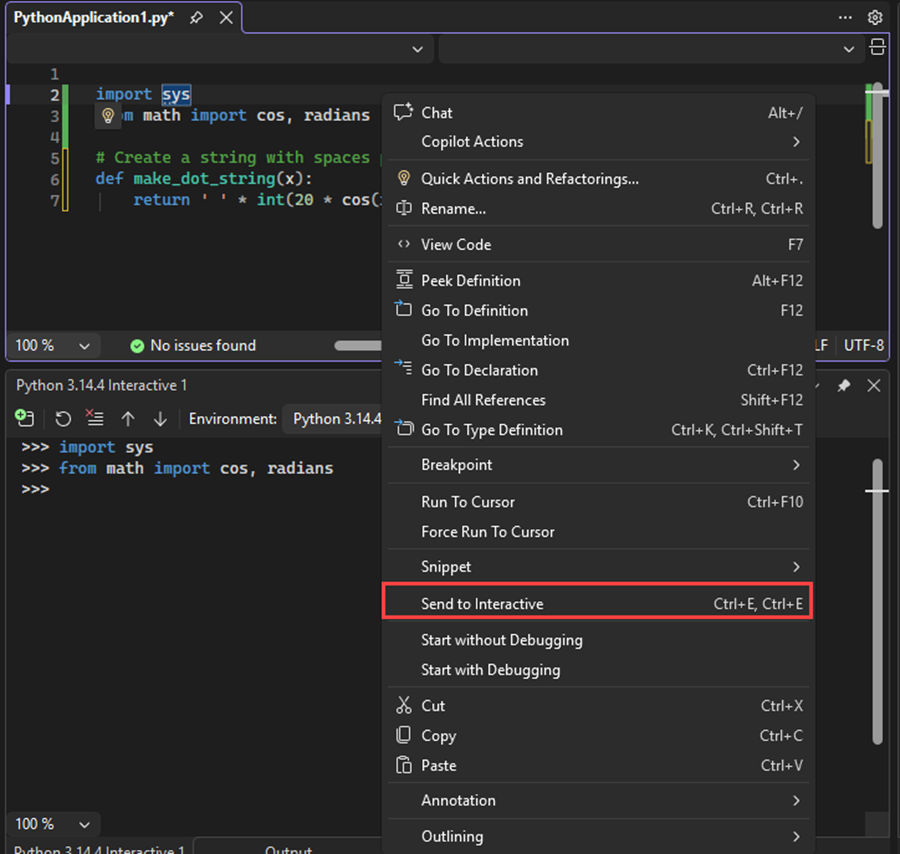Click the UTF-8 encoding indicator
The image size is (900, 854).
pyautogui.click(x=863, y=345)
